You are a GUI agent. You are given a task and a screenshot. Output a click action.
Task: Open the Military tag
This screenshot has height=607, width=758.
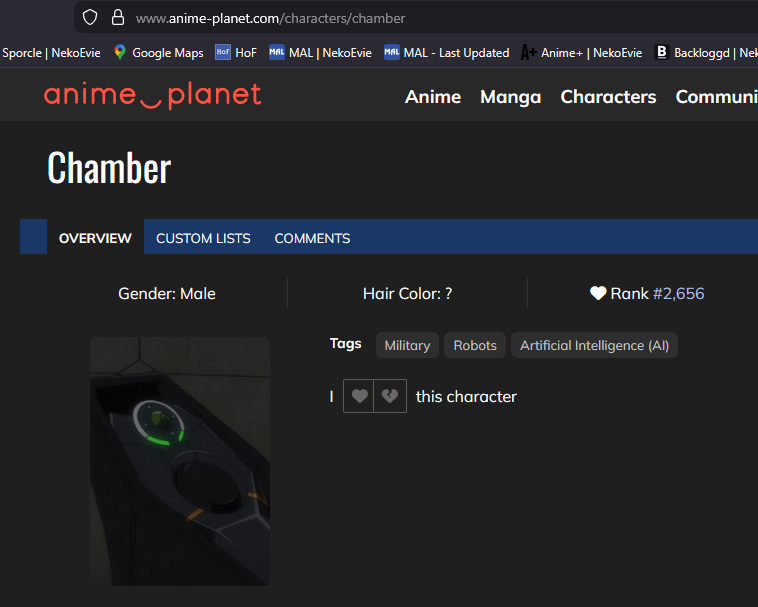point(407,345)
